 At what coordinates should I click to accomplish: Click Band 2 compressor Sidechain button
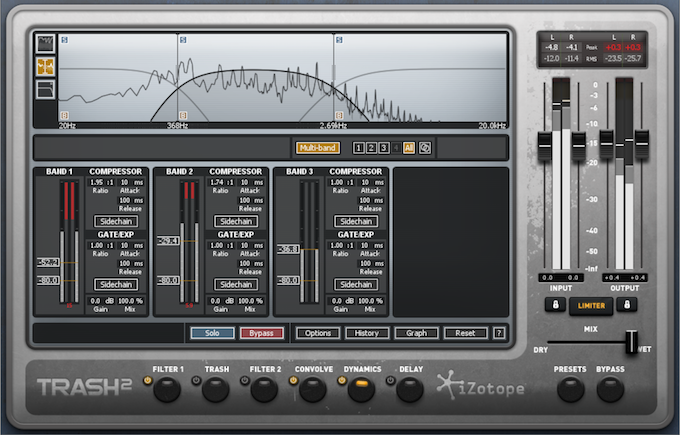pyautogui.click(x=236, y=221)
